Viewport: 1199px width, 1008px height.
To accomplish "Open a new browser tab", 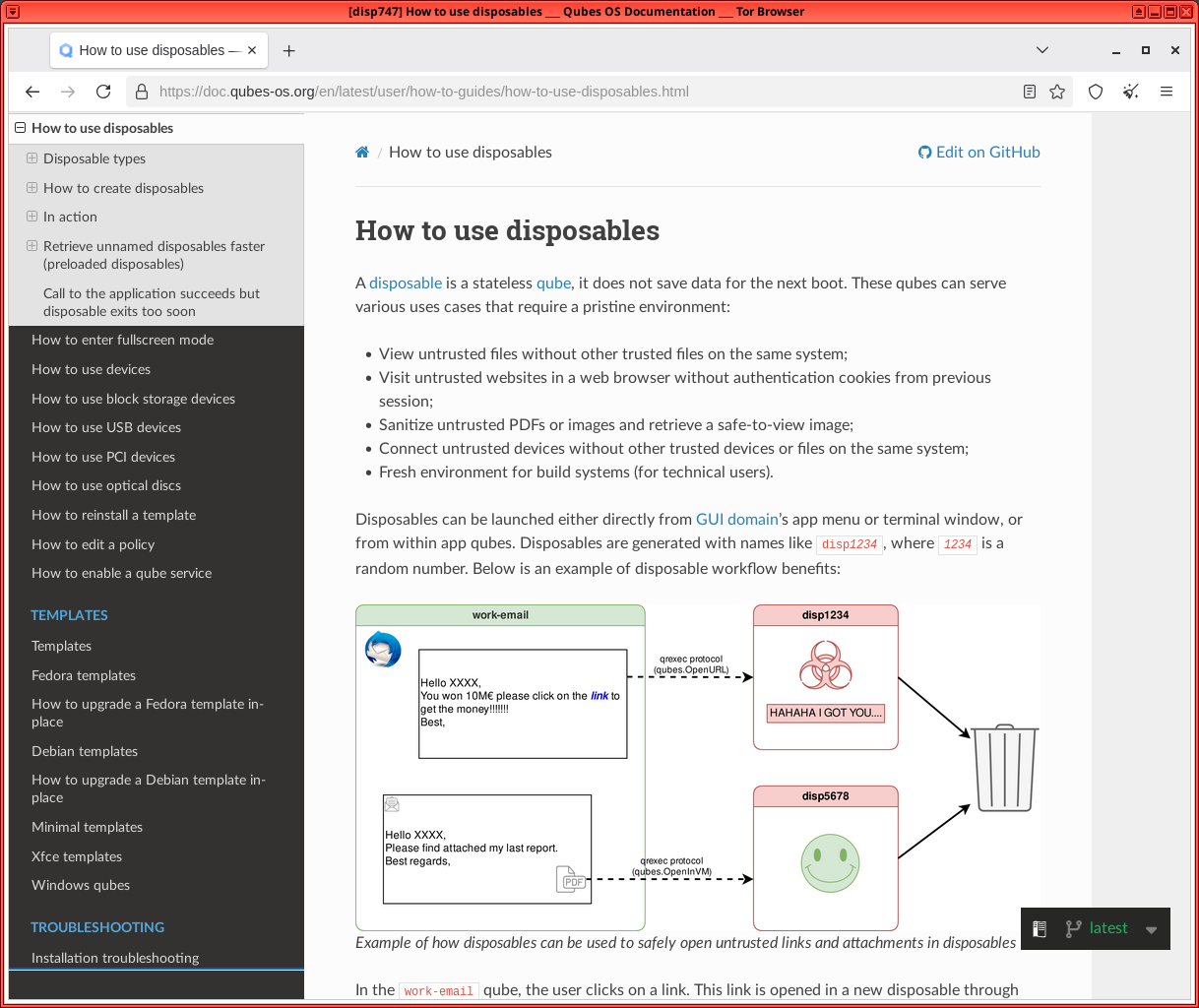I will tap(288, 51).
